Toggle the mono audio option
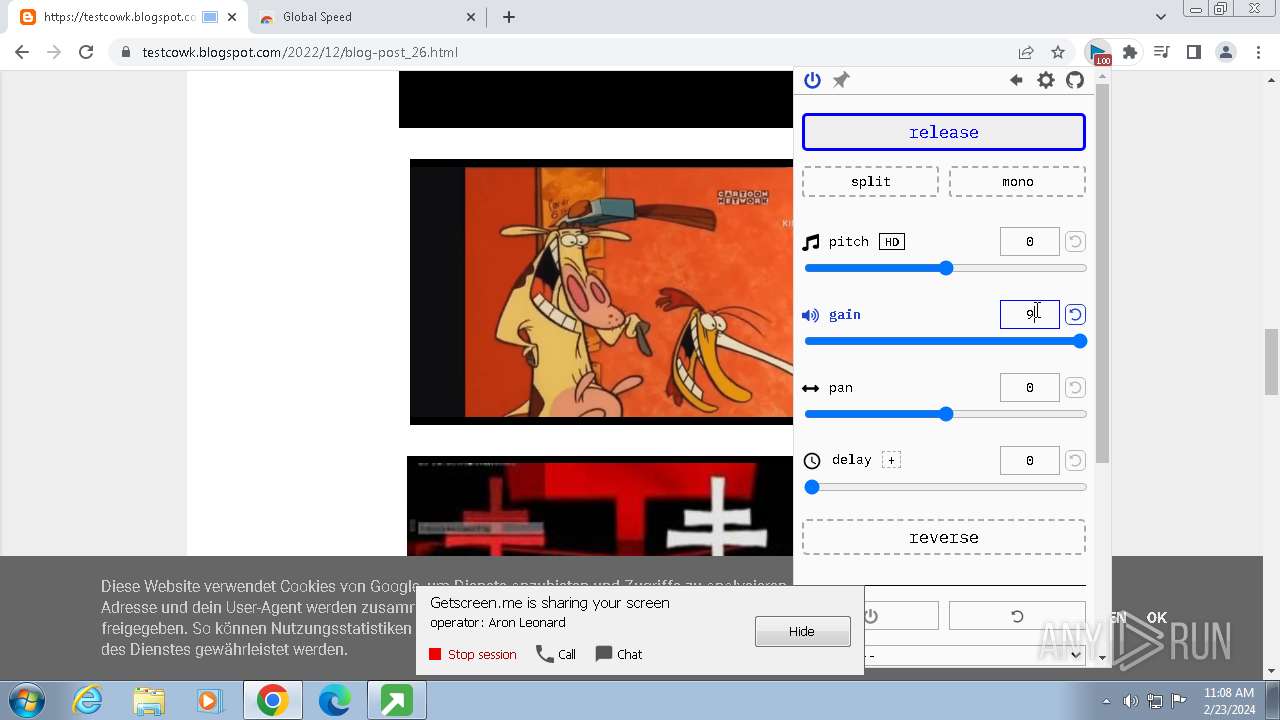Viewport: 1280px width, 720px height. [1017, 181]
